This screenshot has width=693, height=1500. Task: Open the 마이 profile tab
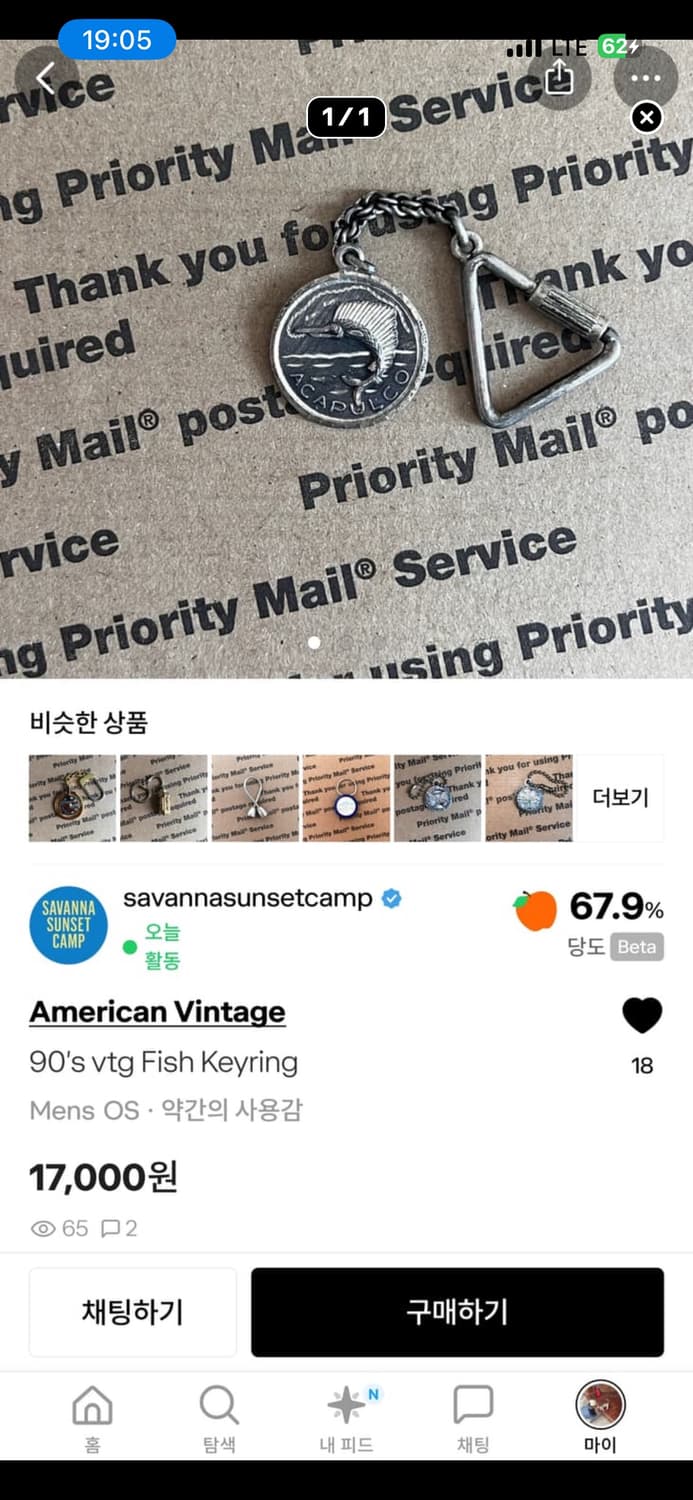pos(600,1418)
